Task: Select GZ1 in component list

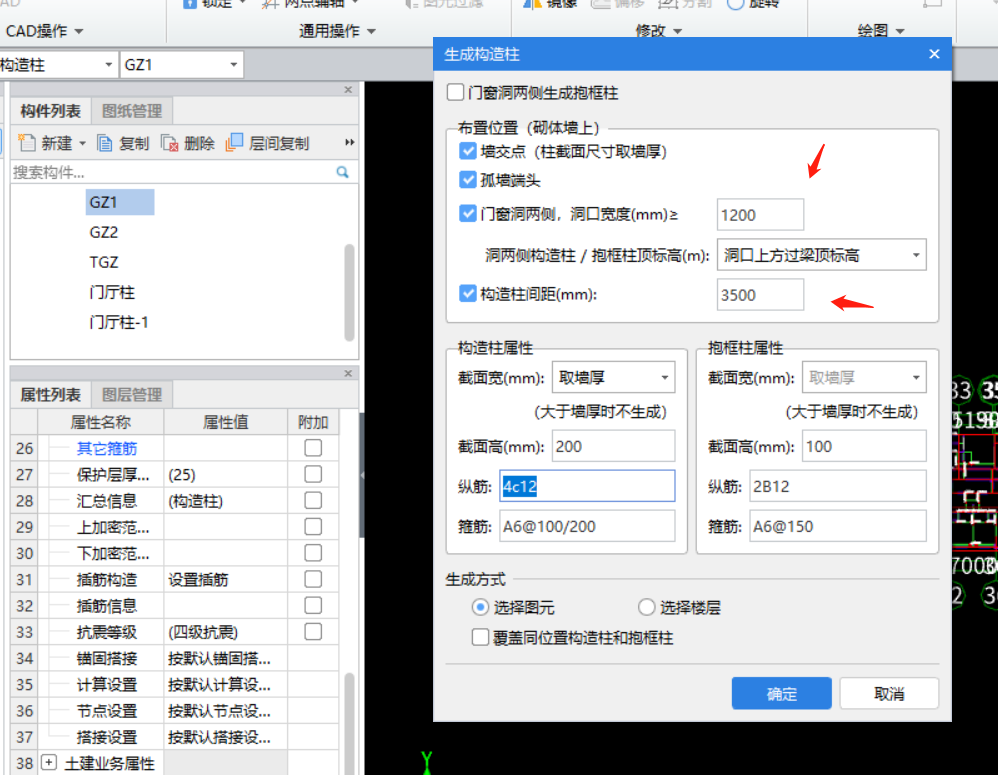Action: point(119,202)
